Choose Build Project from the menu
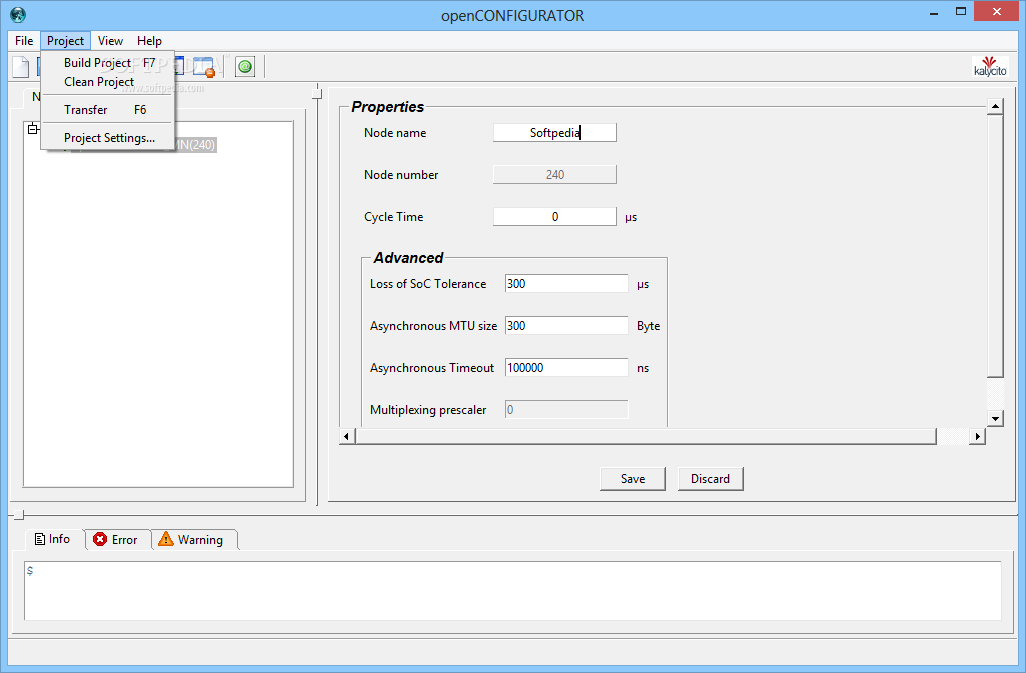The image size is (1026, 673). [108, 63]
